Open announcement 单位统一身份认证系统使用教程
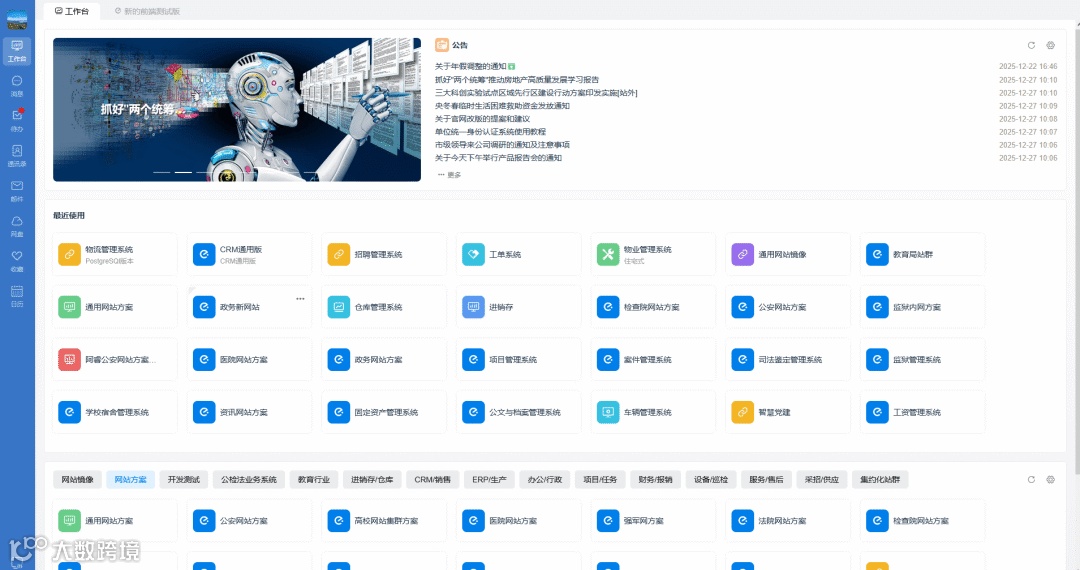Viewport: 1080px width, 570px height. [490, 132]
